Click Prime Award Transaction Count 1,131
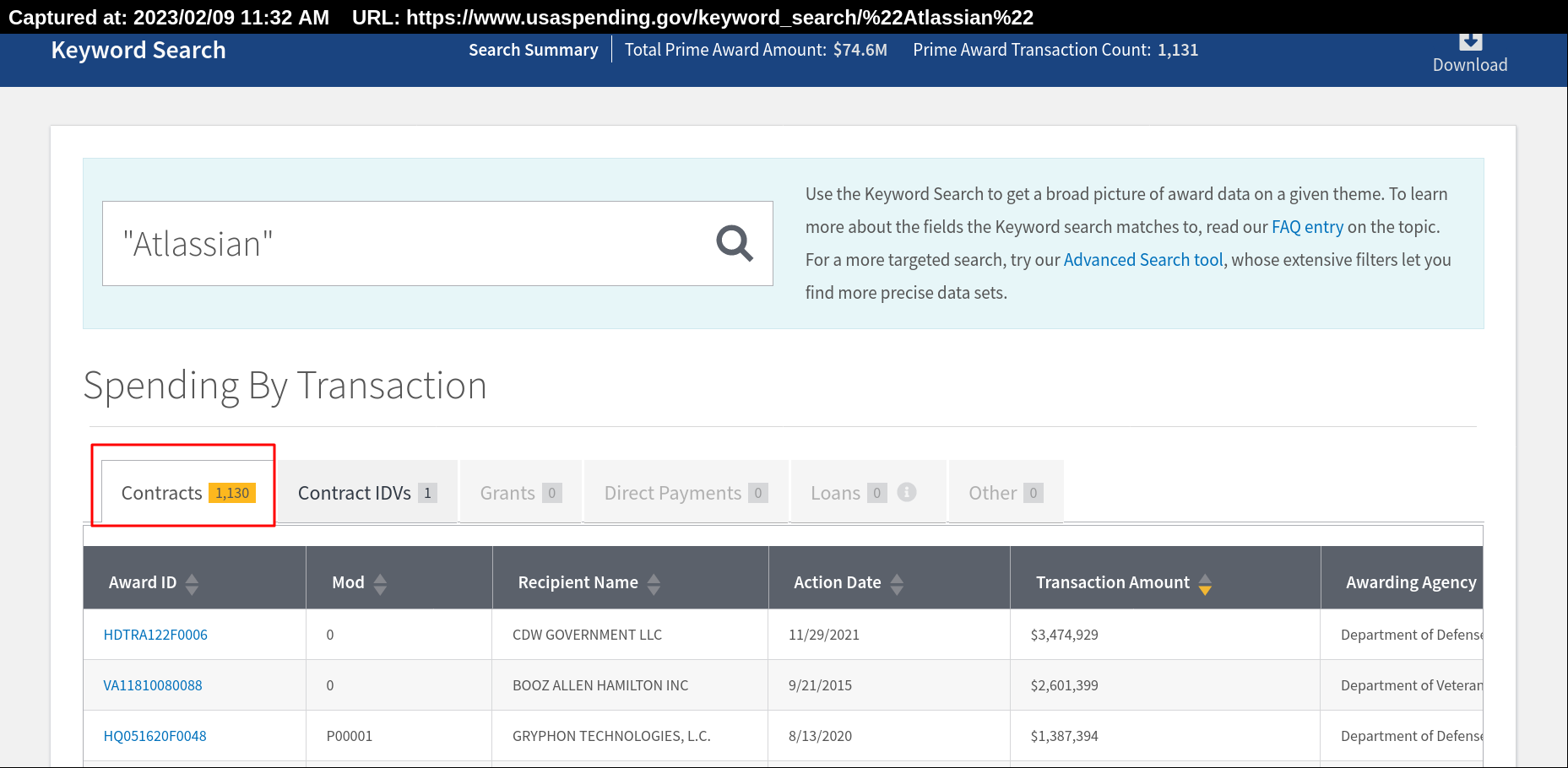This screenshot has height=768, width=1568. (1055, 50)
